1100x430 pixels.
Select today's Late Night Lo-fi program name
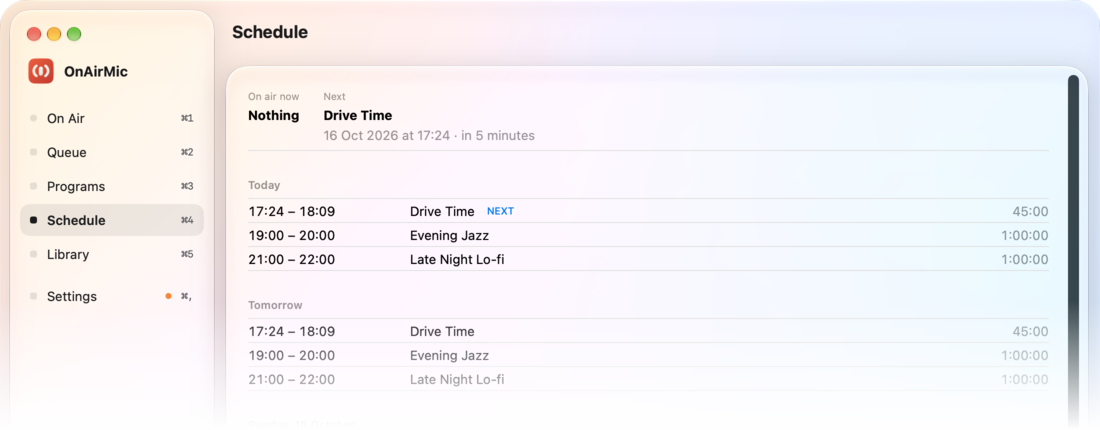coord(457,260)
